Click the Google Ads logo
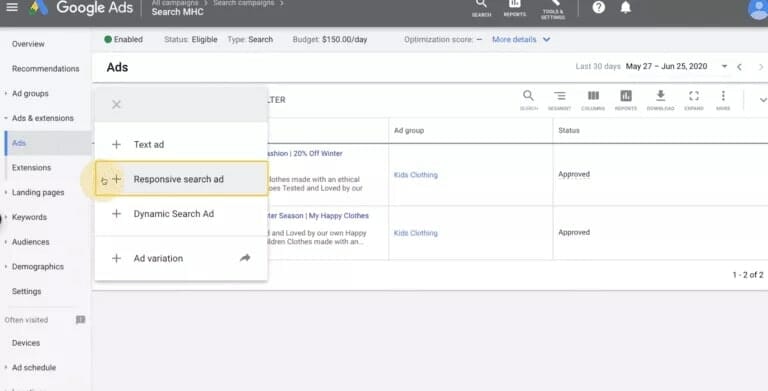Image resolution: width=768 pixels, height=391 pixels. point(81,8)
